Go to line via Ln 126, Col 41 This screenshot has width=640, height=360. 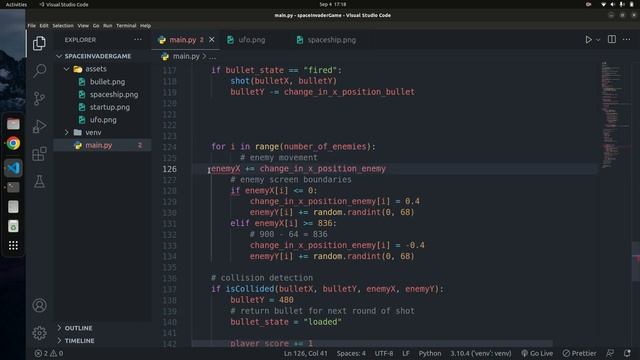(306, 353)
